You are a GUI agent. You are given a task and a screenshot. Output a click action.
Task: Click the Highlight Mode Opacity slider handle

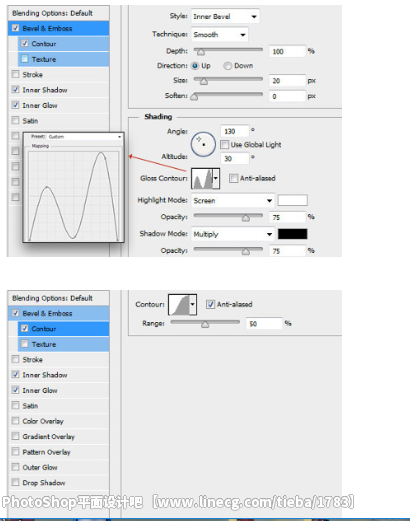click(x=246, y=218)
